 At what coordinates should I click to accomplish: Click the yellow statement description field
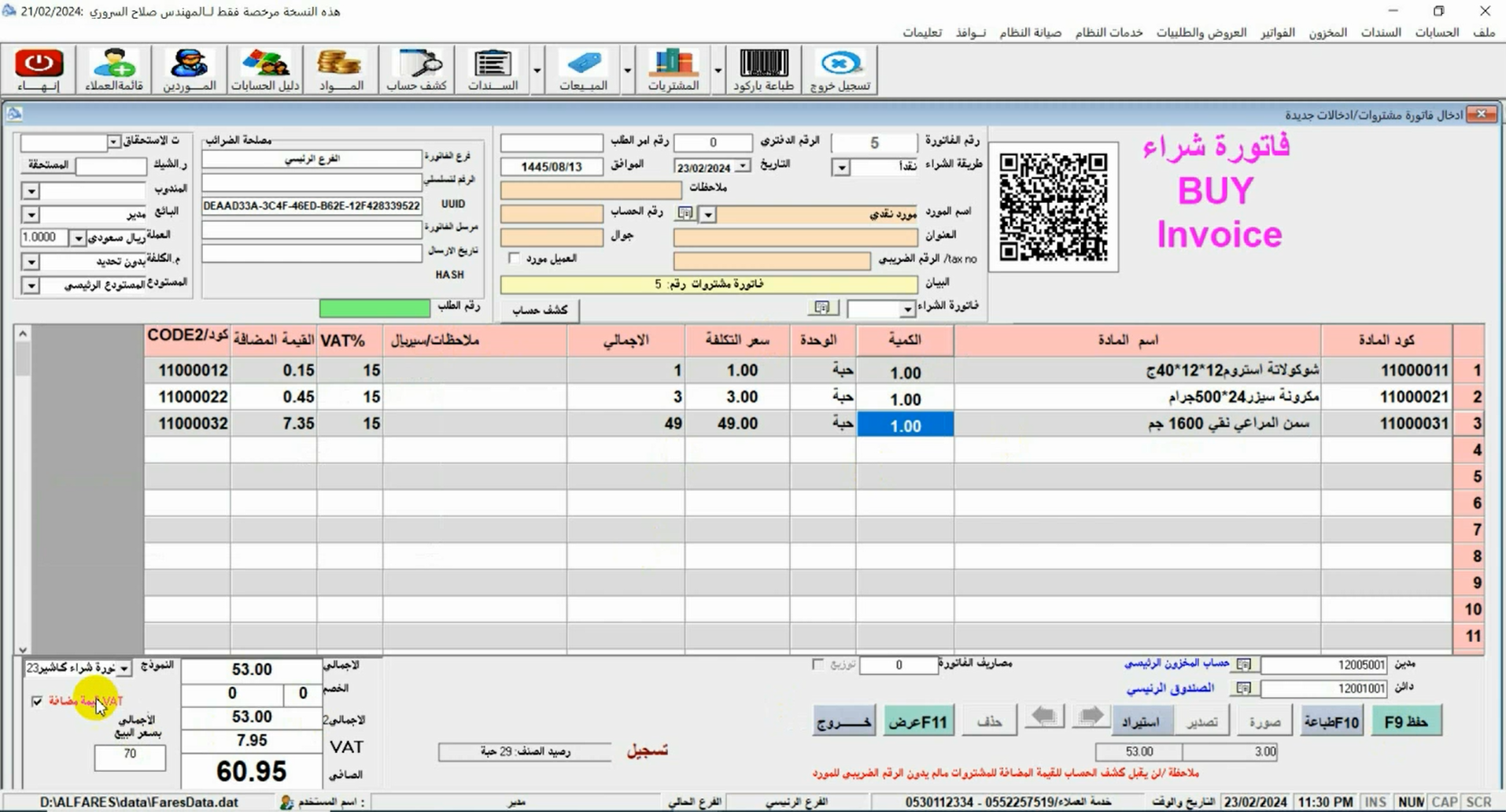(x=709, y=284)
